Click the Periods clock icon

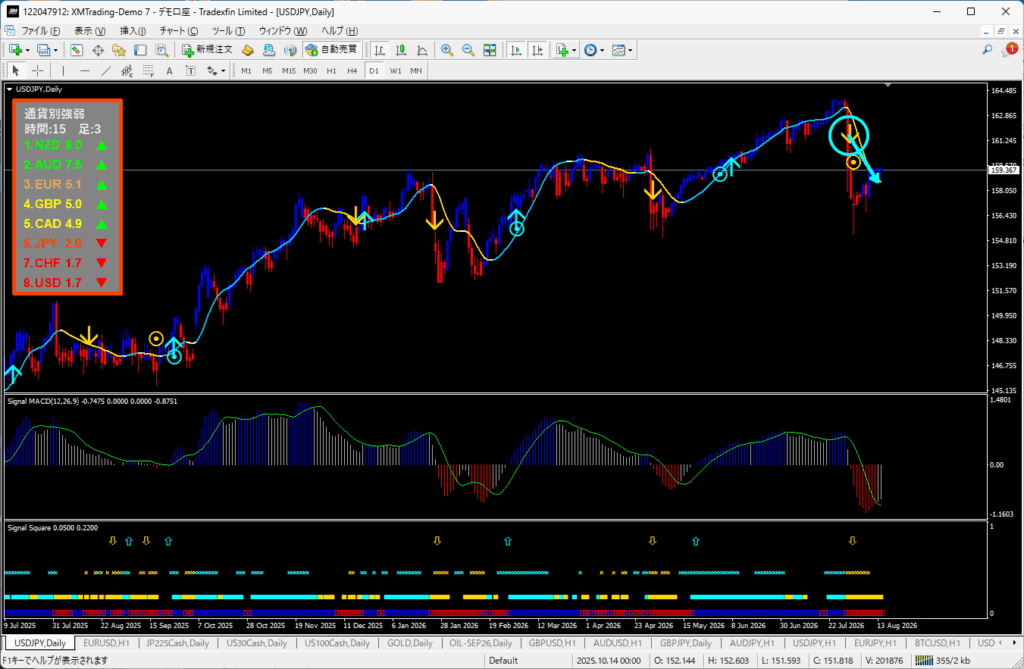click(590, 50)
